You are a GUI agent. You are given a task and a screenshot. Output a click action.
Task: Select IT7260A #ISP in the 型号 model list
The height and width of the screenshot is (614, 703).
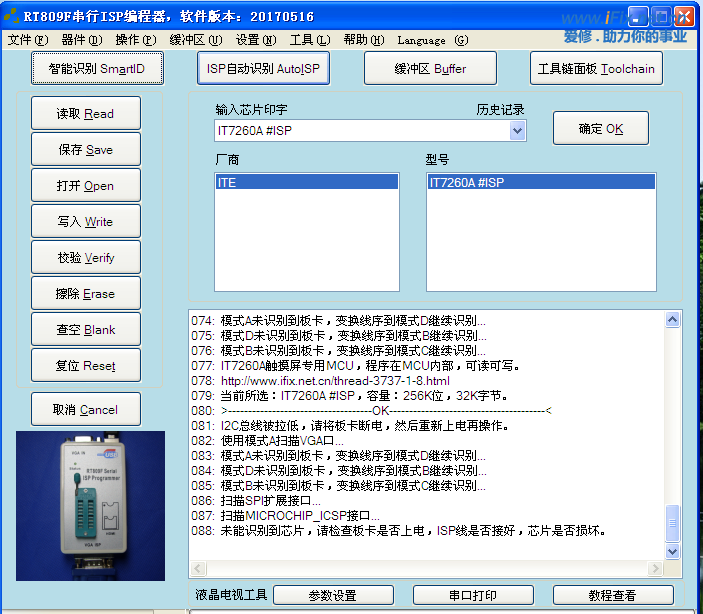[541, 182]
